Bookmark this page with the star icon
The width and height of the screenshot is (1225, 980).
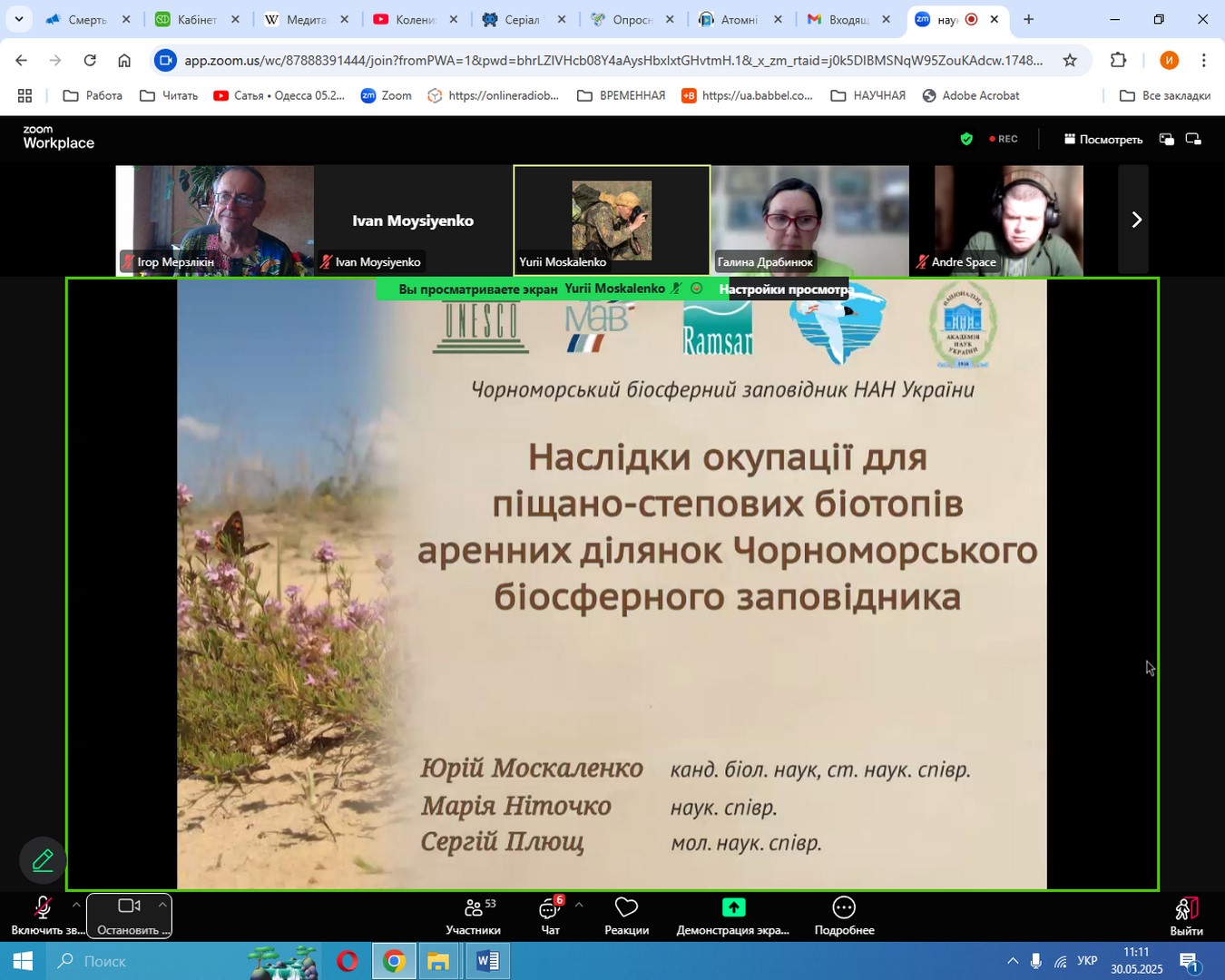pyautogui.click(x=1070, y=61)
